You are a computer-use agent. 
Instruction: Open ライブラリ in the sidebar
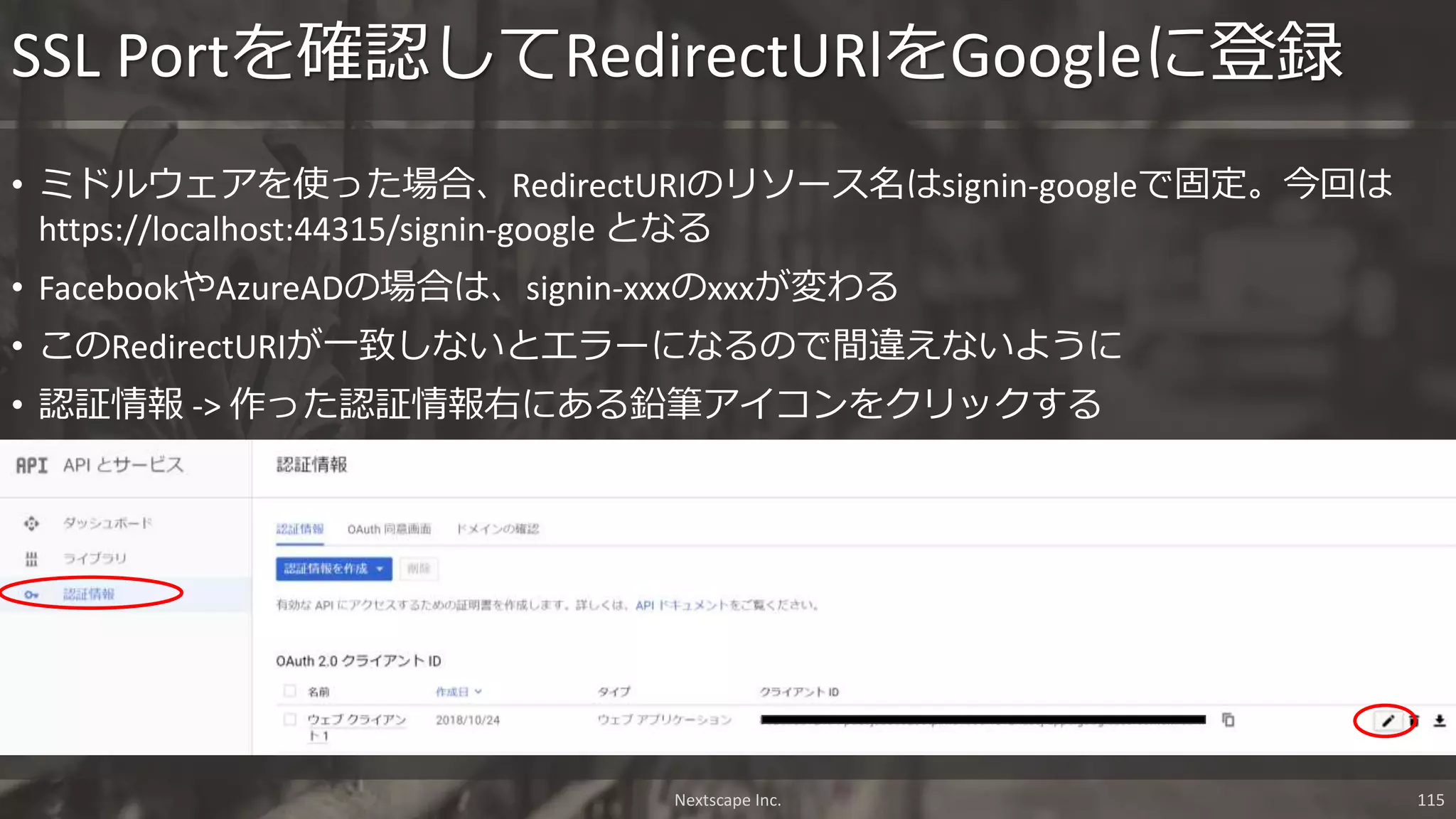tap(95, 558)
